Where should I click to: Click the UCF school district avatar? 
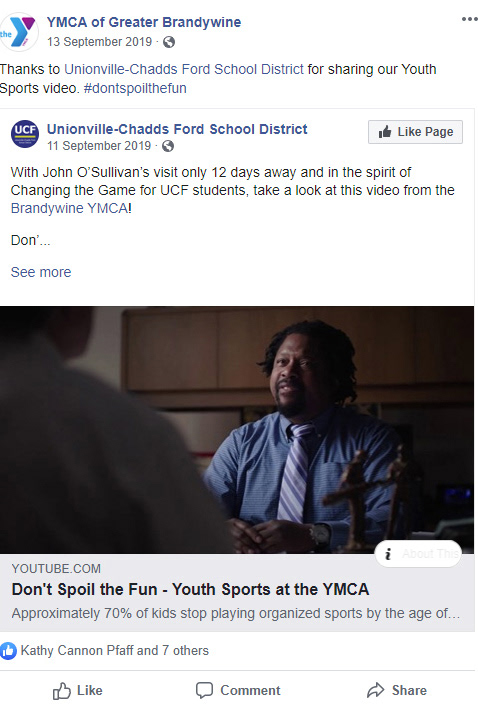pos(25,134)
